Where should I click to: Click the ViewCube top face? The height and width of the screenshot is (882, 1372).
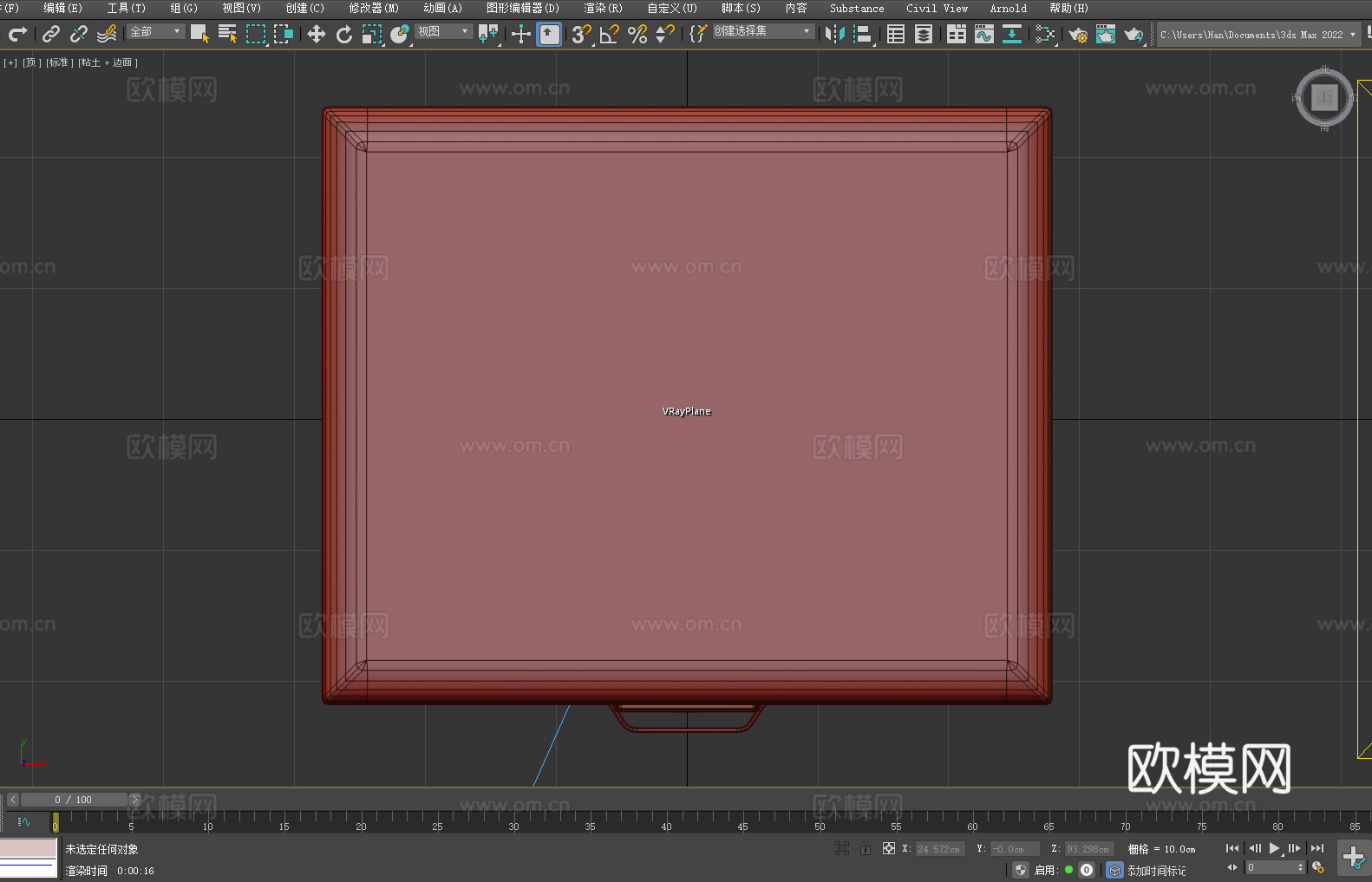pyautogui.click(x=1324, y=97)
